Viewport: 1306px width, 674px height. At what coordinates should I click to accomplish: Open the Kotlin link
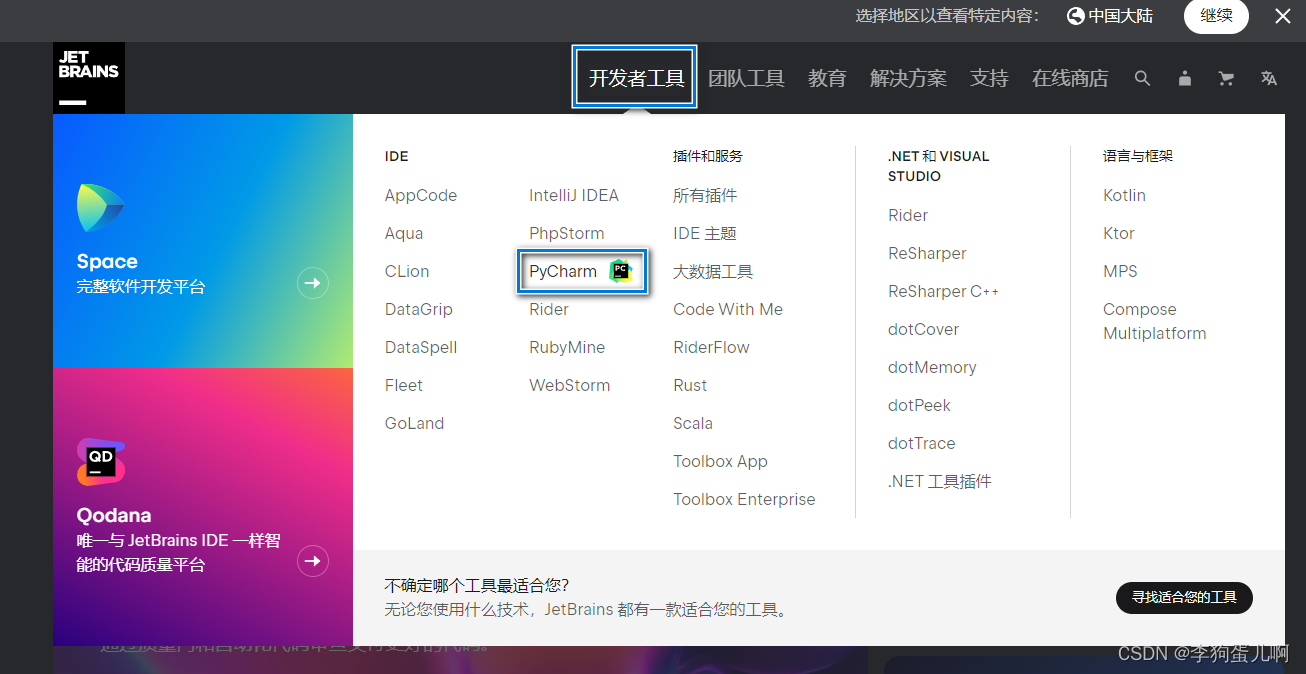[1124, 195]
